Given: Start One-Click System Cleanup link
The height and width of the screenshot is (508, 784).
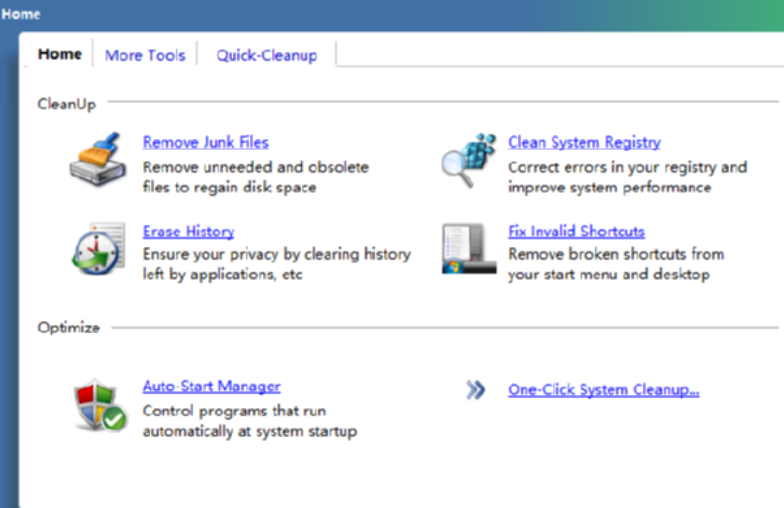Looking at the screenshot, I should click(604, 390).
